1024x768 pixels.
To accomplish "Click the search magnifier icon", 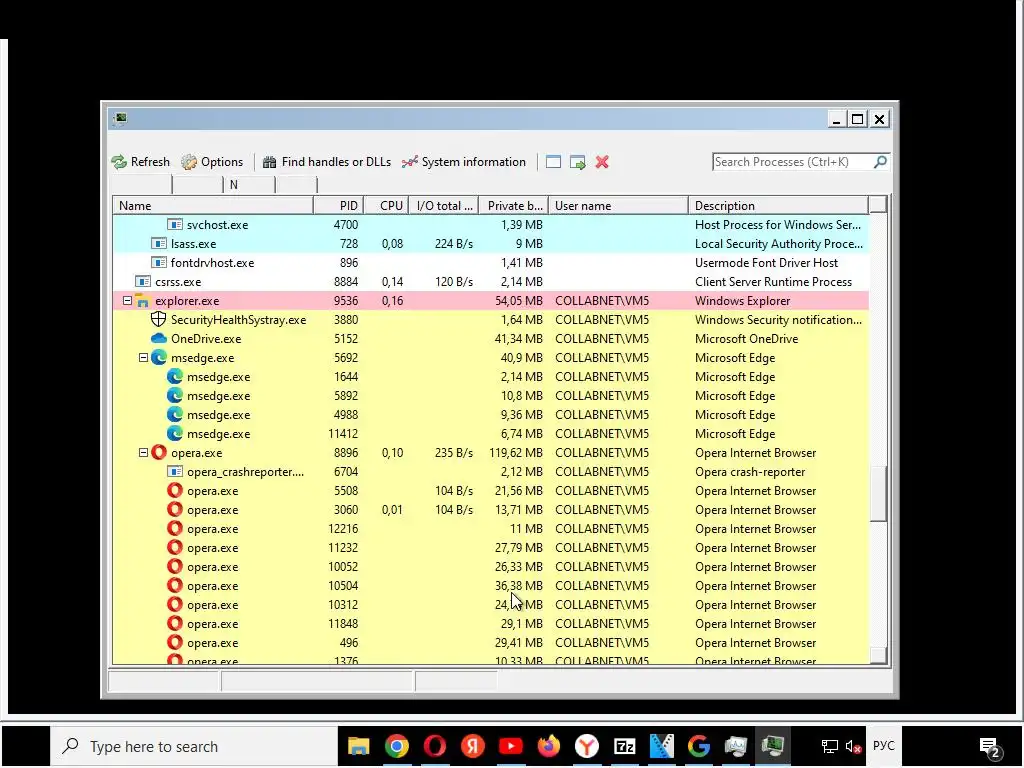I will (880, 161).
